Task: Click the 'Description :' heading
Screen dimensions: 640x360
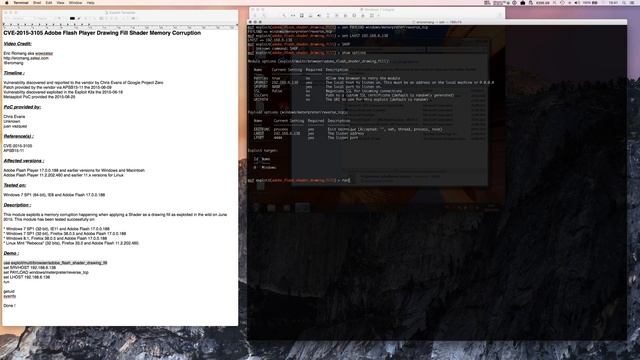Action: coord(17,205)
